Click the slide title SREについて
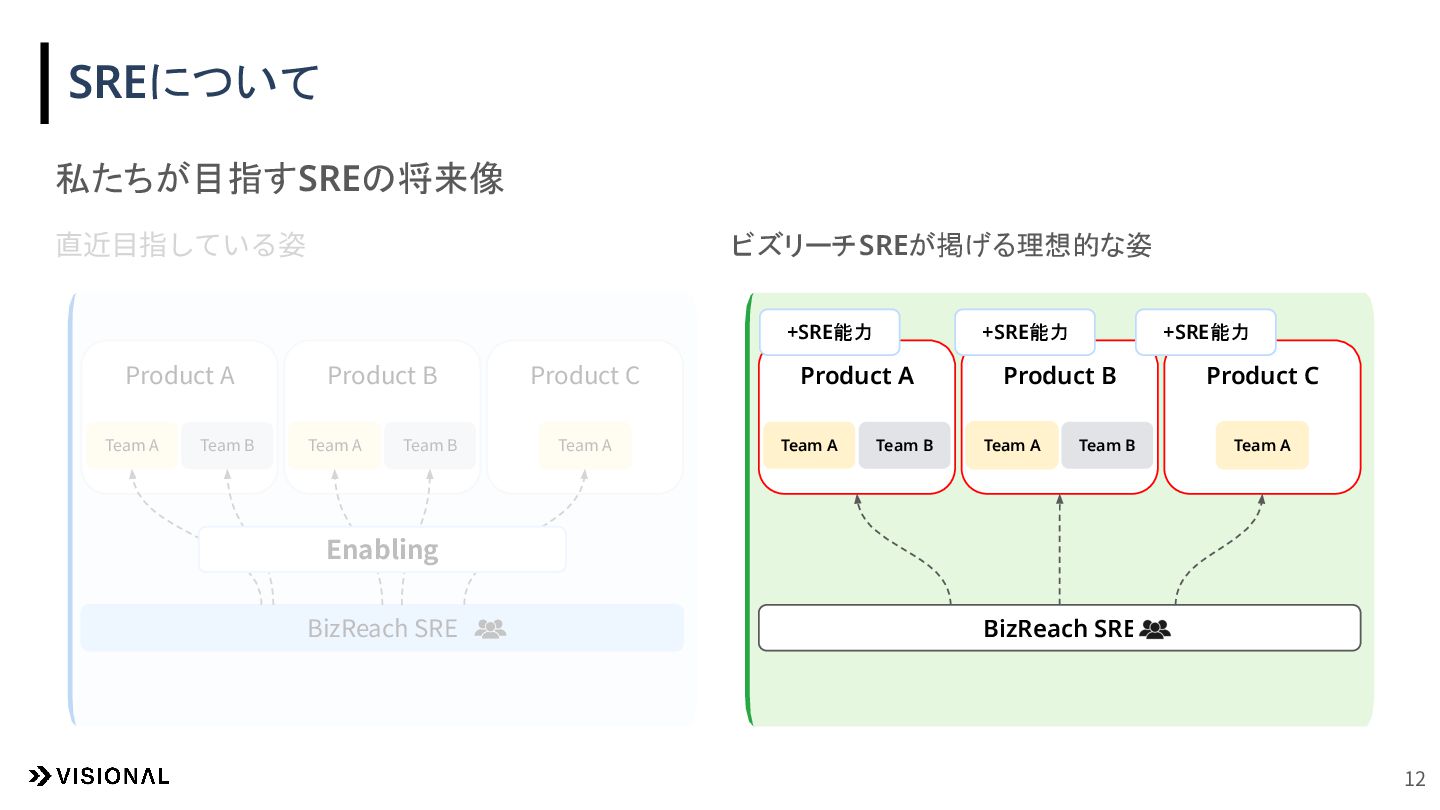1440x810 pixels. pyautogui.click(x=193, y=82)
